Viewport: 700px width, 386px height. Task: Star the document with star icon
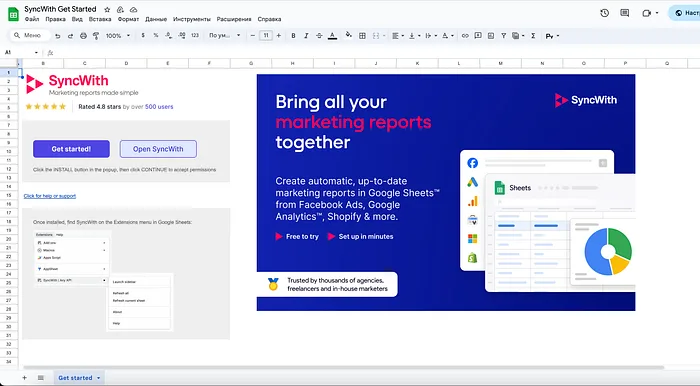coord(107,9)
